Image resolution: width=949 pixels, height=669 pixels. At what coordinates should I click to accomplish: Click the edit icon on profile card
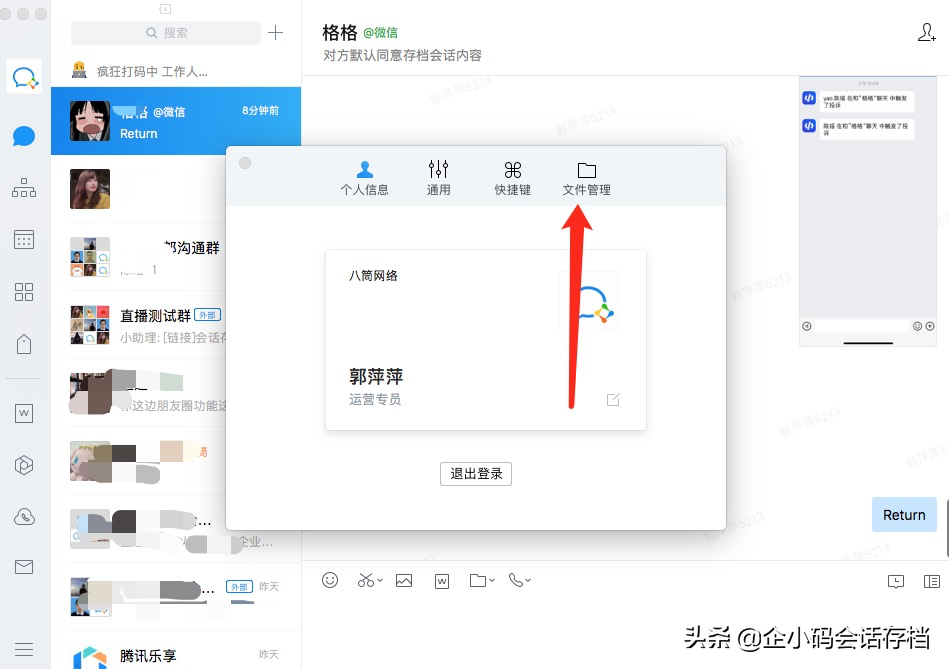click(x=613, y=399)
